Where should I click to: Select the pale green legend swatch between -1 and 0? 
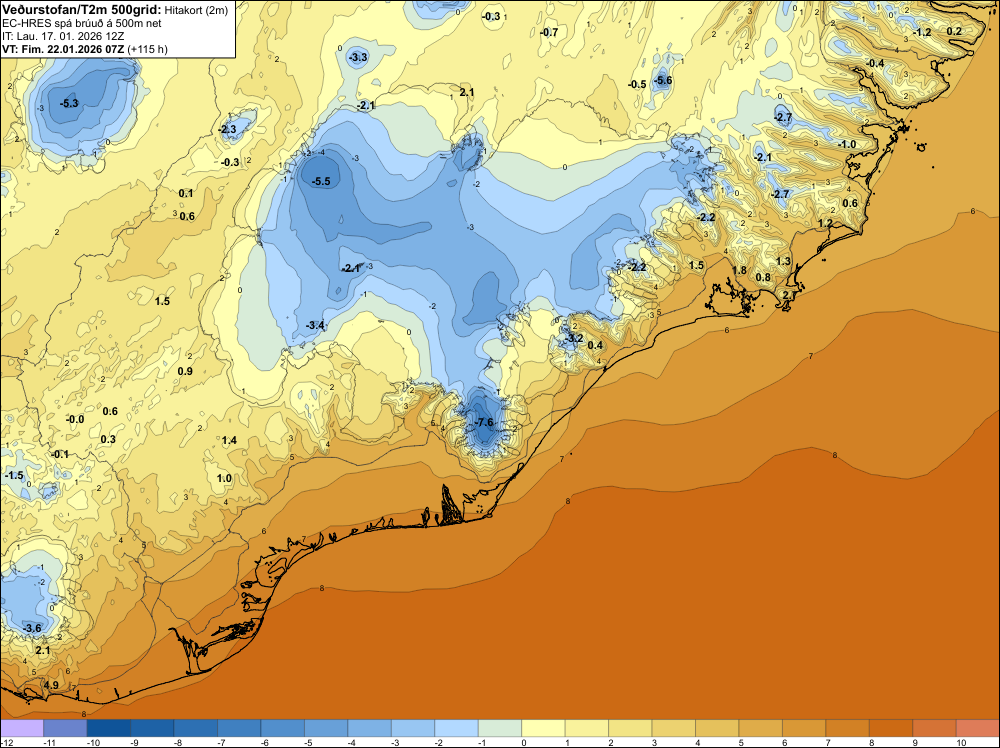point(500,728)
